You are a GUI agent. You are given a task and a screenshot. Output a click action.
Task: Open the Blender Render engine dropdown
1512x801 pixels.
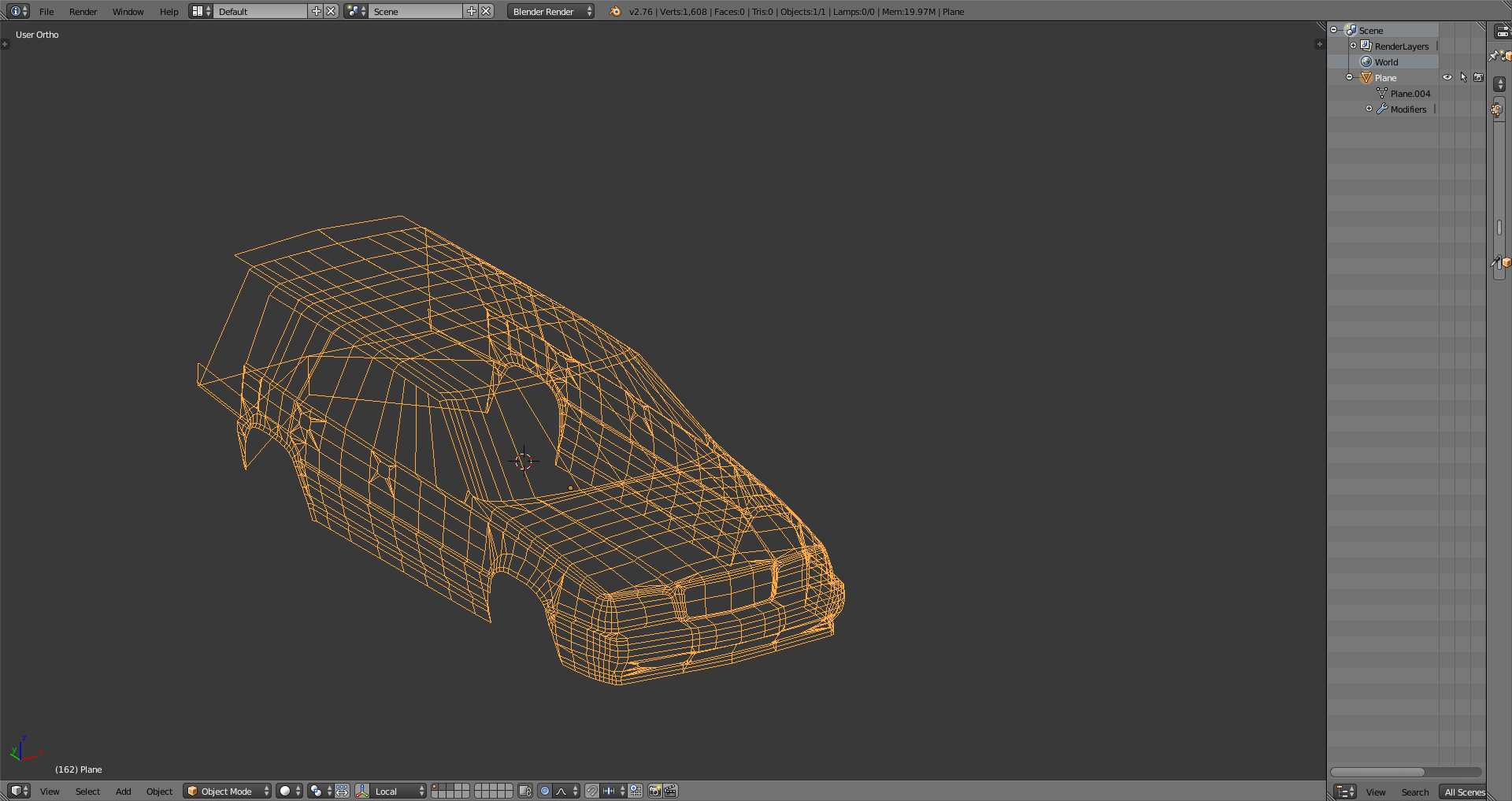coord(550,12)
